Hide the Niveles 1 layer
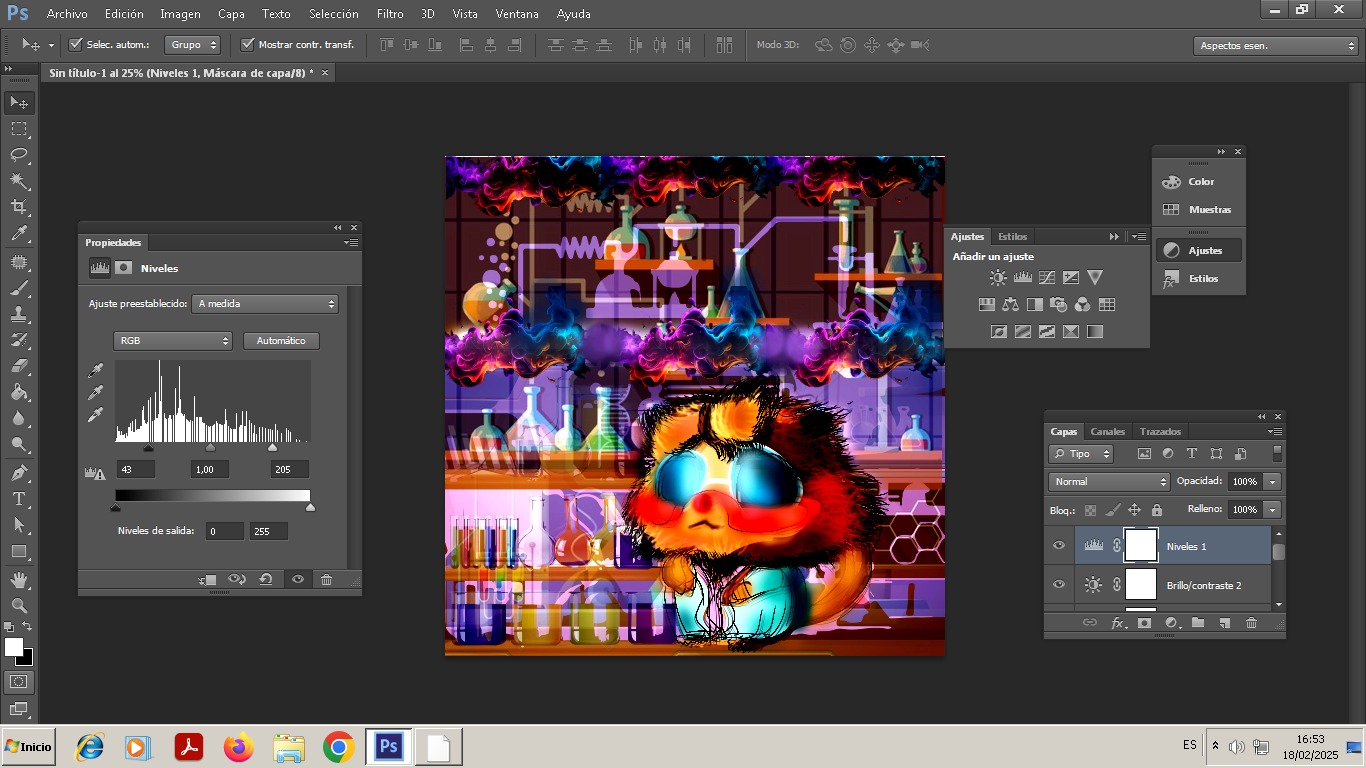 pos(1059,546)
